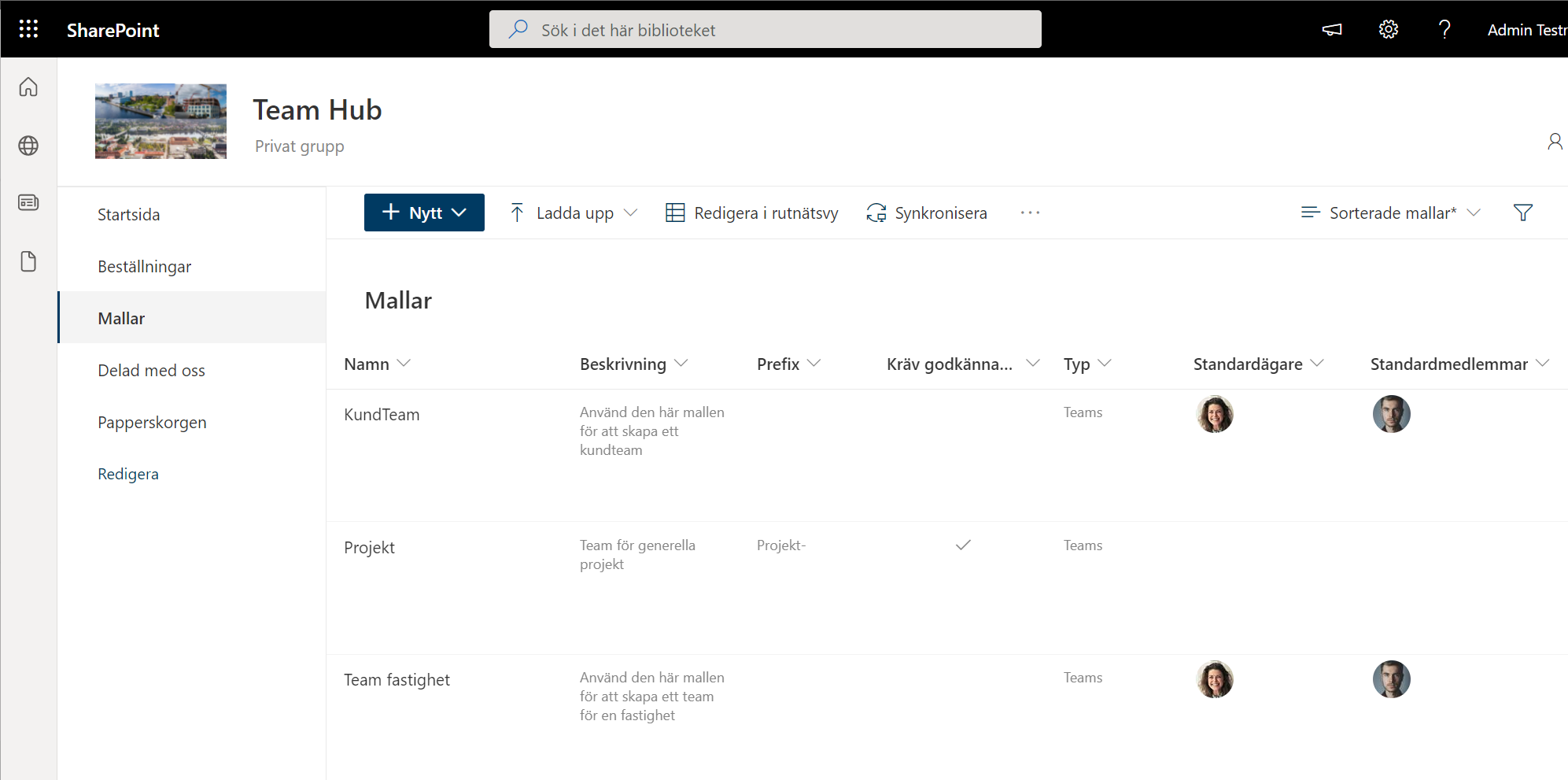Viewport: 1568px width, 780px height.
Task: Click Redigera i rutnätsvy button
Action: click(x=752, y=213)
